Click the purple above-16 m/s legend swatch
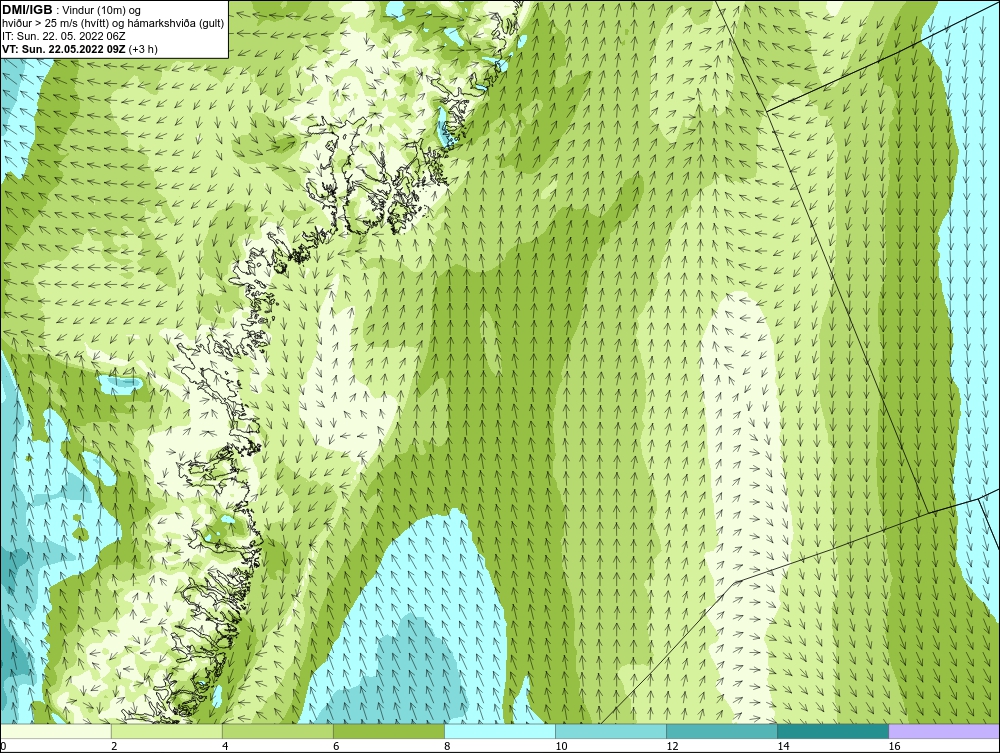This screenshot has width=1000, height=753. pyautogui.click(x=944, y=731)
